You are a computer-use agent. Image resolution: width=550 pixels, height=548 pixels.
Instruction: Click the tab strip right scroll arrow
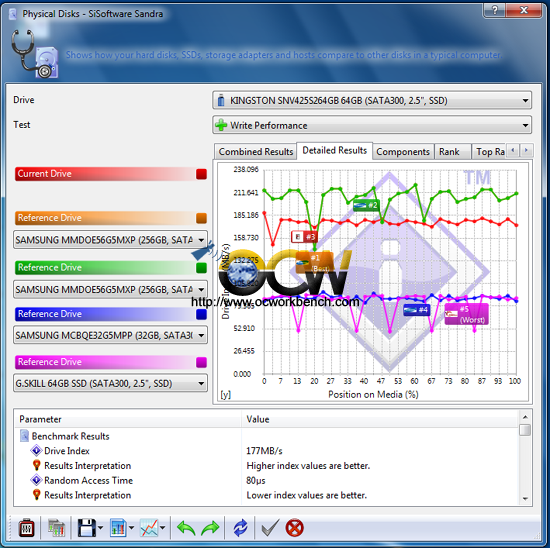click(526, 151)
